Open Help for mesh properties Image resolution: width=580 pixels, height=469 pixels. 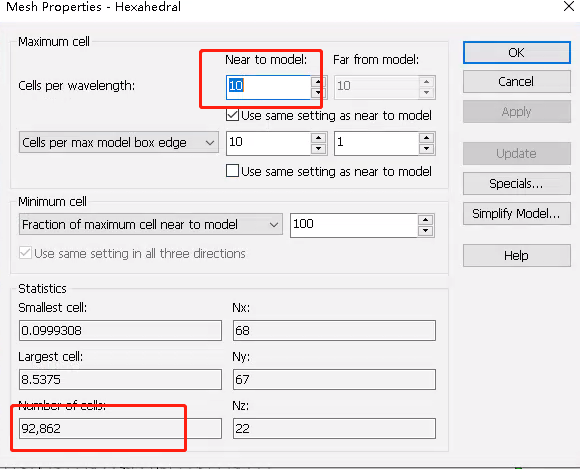(517, 256)
